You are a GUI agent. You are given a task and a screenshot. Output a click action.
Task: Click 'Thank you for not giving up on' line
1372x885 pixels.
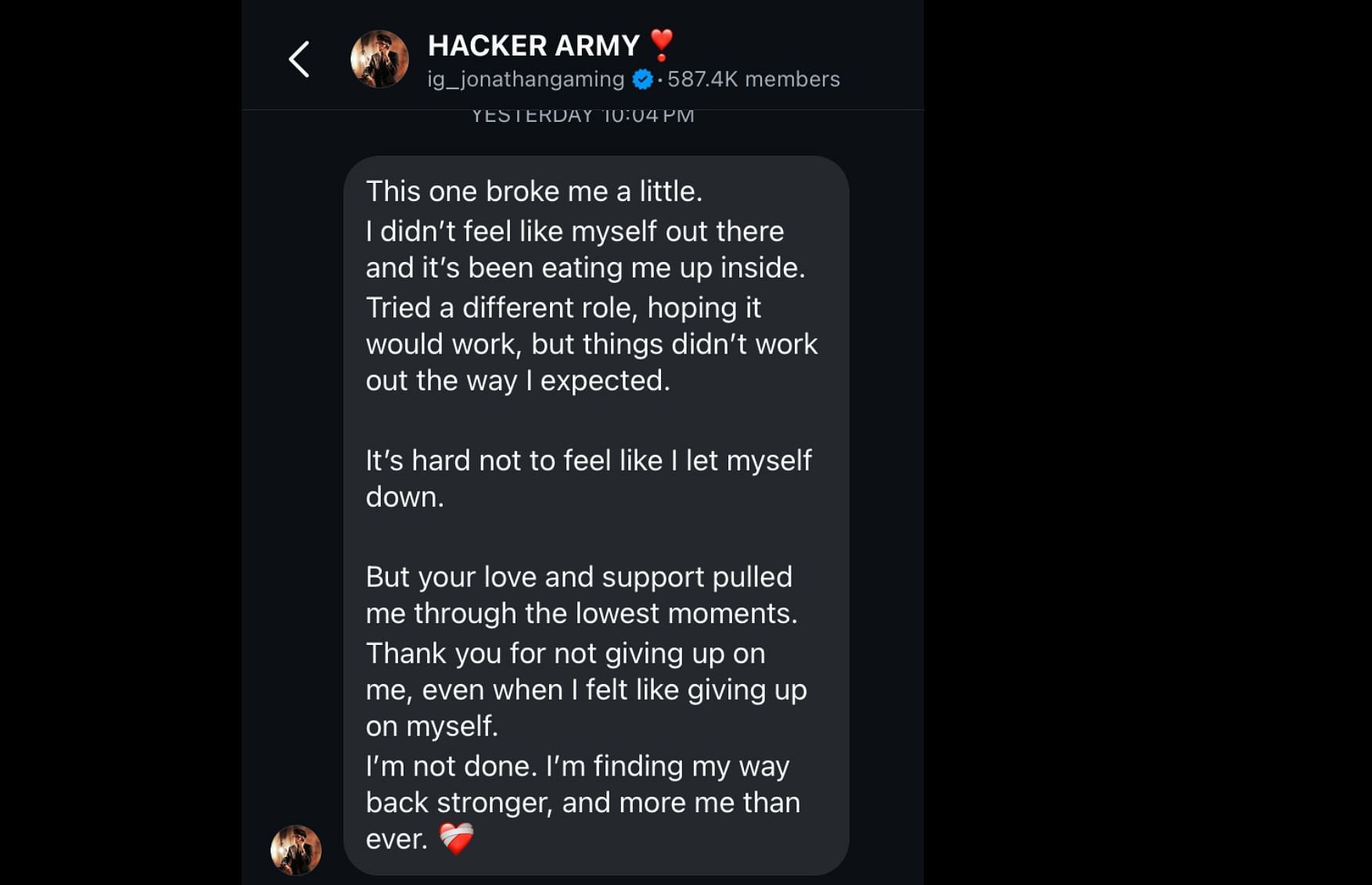coord(566,654)
